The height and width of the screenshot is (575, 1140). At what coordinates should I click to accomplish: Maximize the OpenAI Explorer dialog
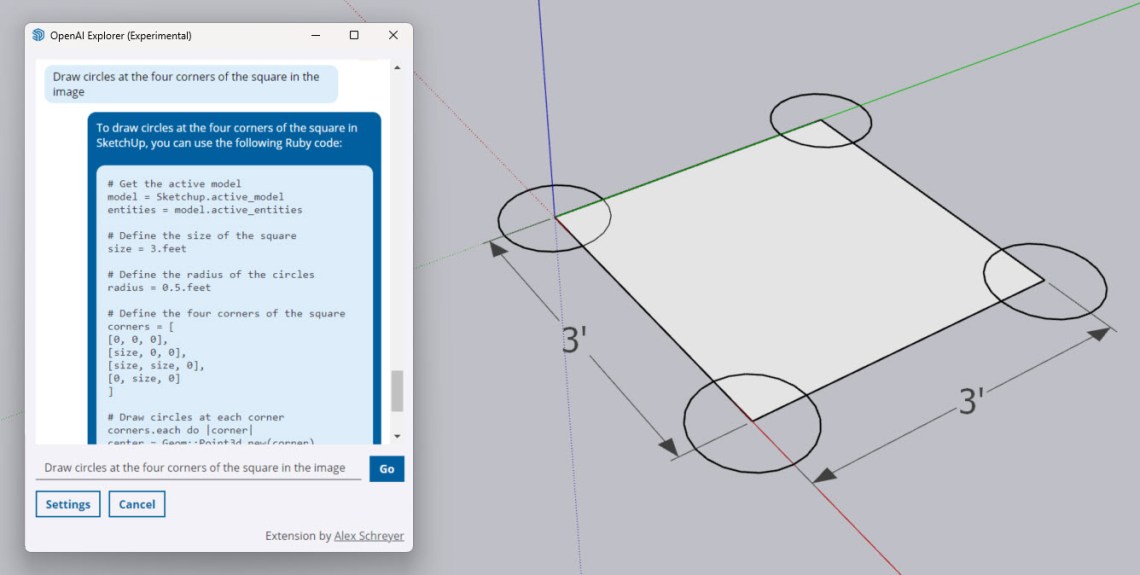[x=354, y=35]
